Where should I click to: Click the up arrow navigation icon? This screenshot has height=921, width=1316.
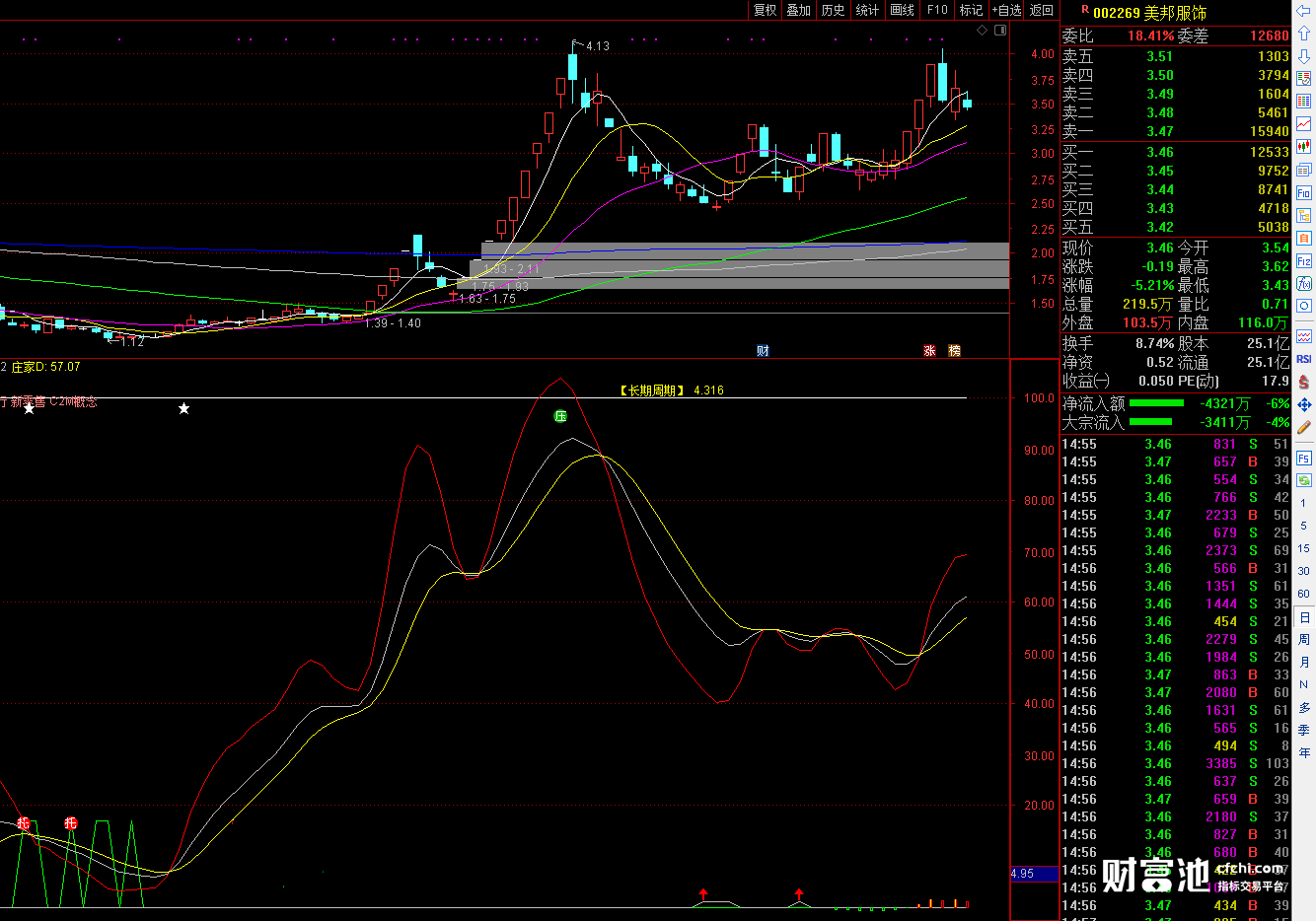[x=1304, y=34]
